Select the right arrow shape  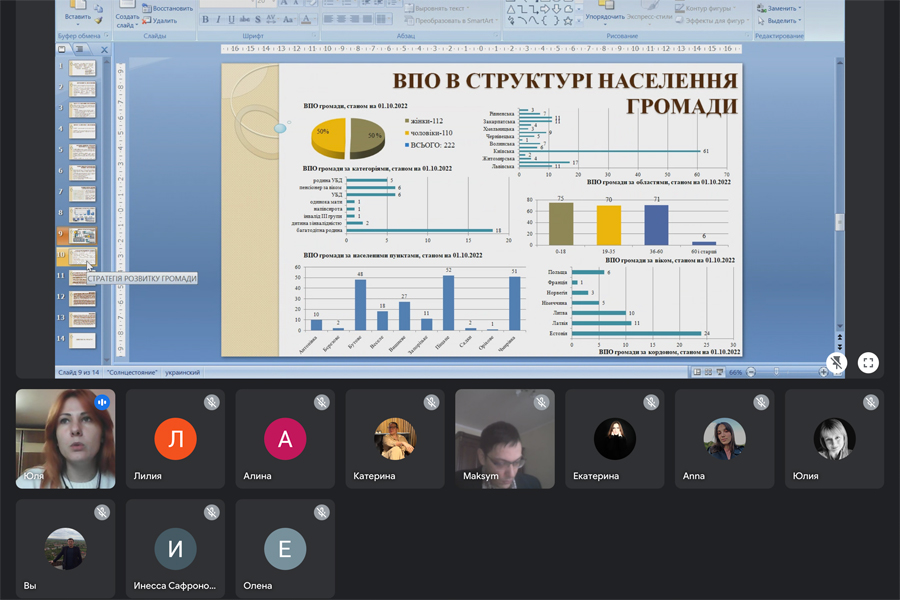545,9
